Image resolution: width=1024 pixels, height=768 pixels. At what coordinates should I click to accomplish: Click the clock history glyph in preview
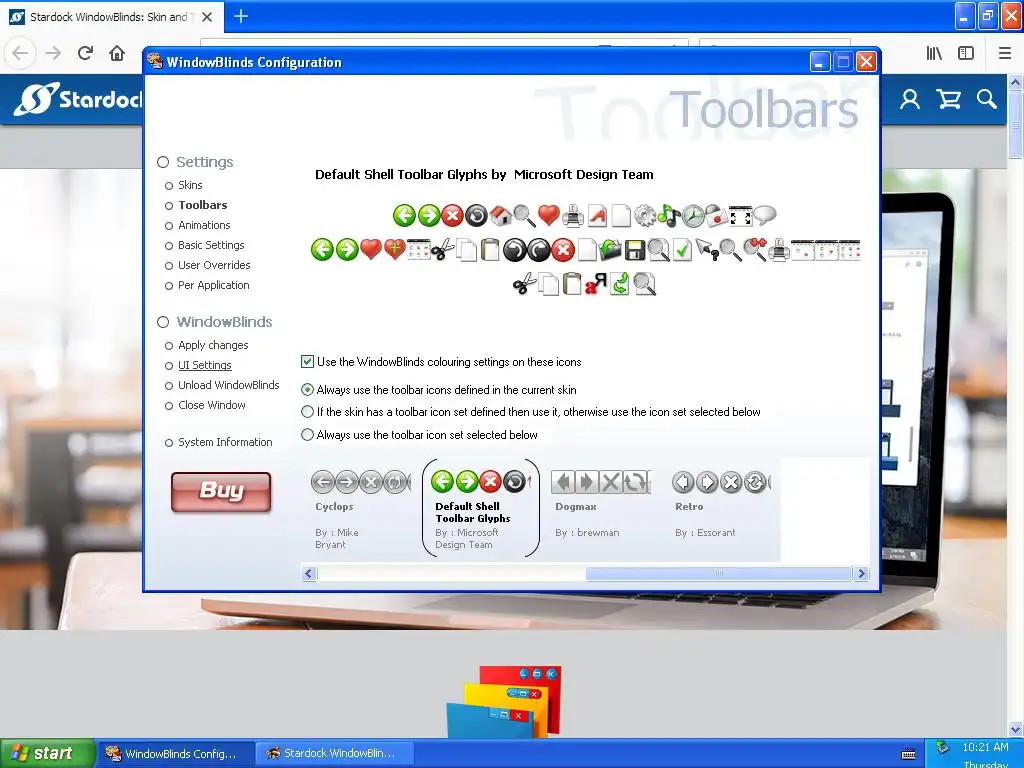tap(693, 216)
